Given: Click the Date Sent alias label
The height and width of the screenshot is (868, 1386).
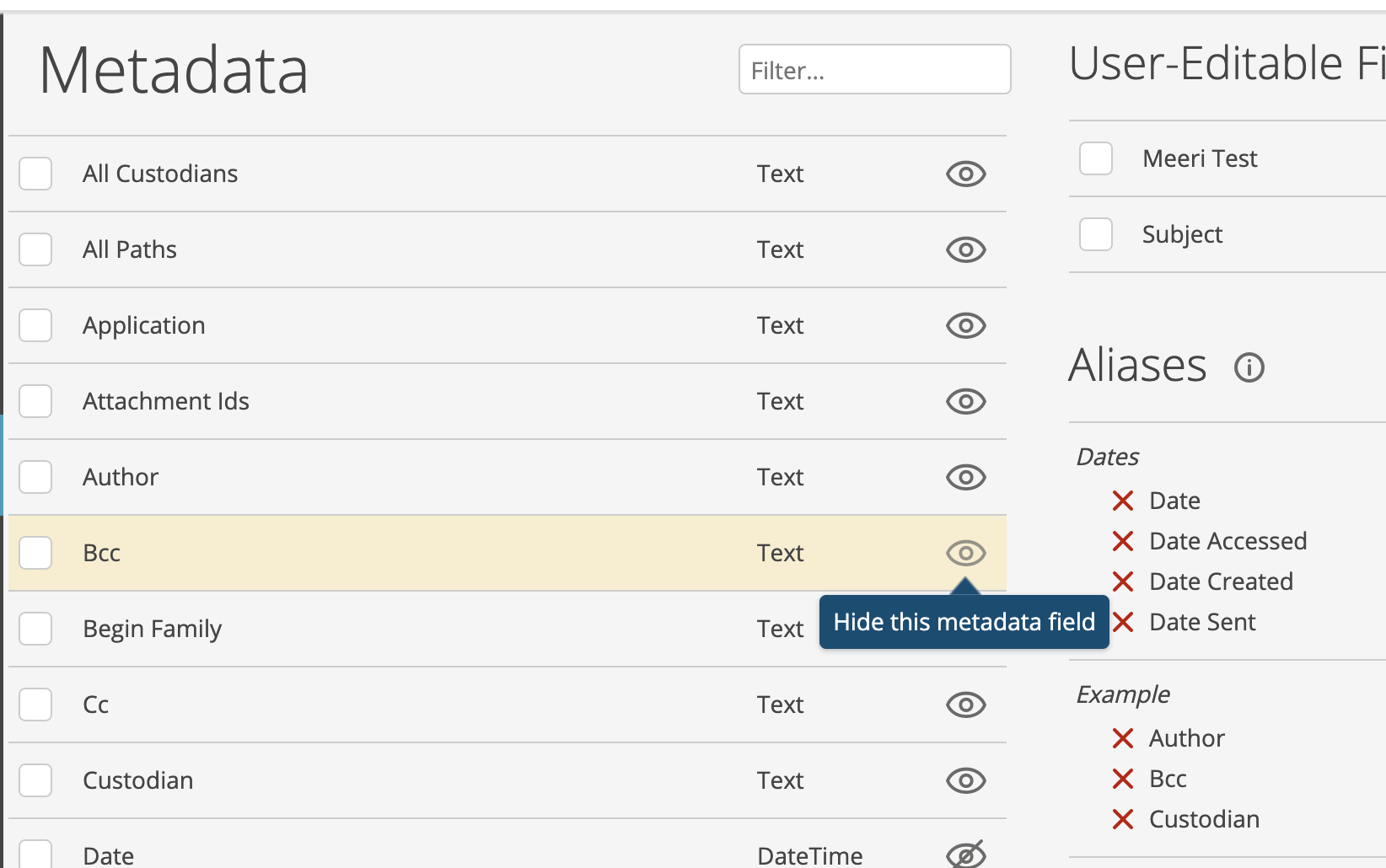Looking at the screenshot, I should point(1203,622).
